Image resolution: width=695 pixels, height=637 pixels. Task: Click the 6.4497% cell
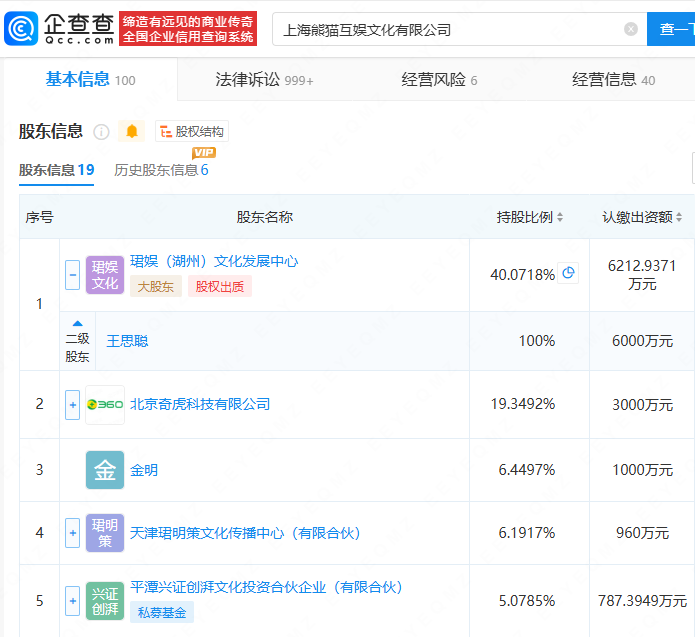[527, 470]
